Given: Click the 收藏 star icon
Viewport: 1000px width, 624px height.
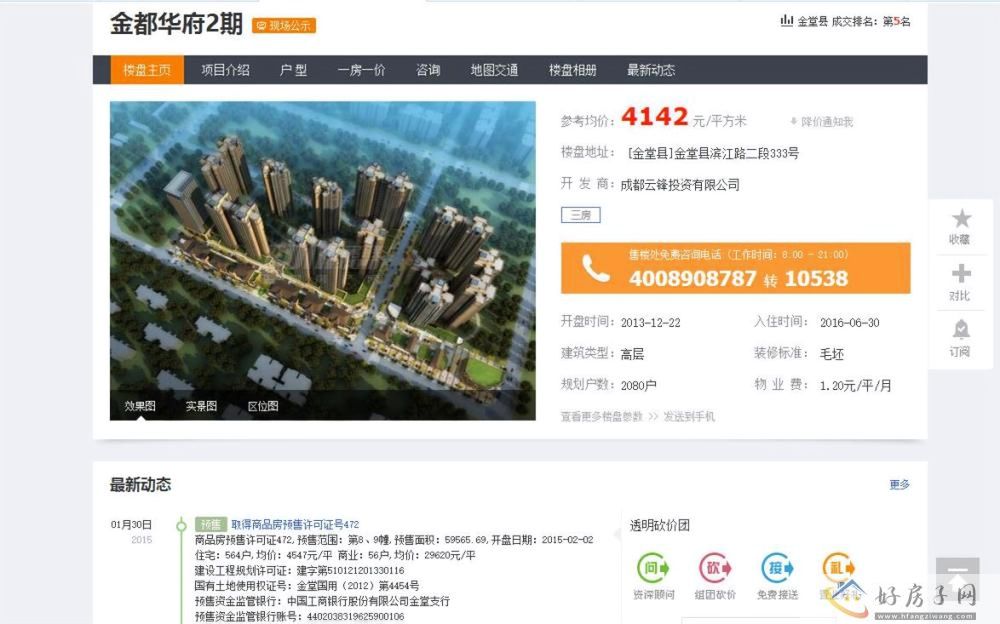Looking at the screenshot, I should click(x=961, y=219).
